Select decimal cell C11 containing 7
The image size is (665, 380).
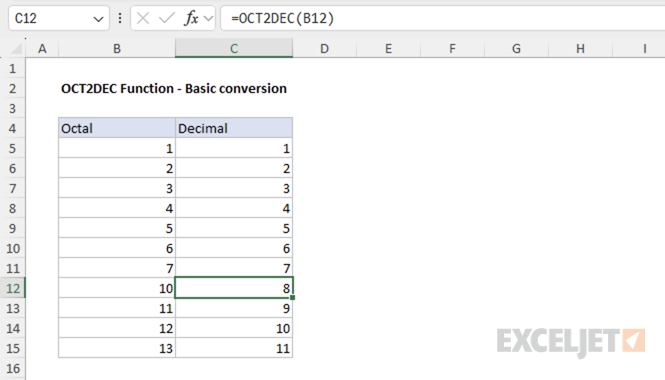coord(234,268)
